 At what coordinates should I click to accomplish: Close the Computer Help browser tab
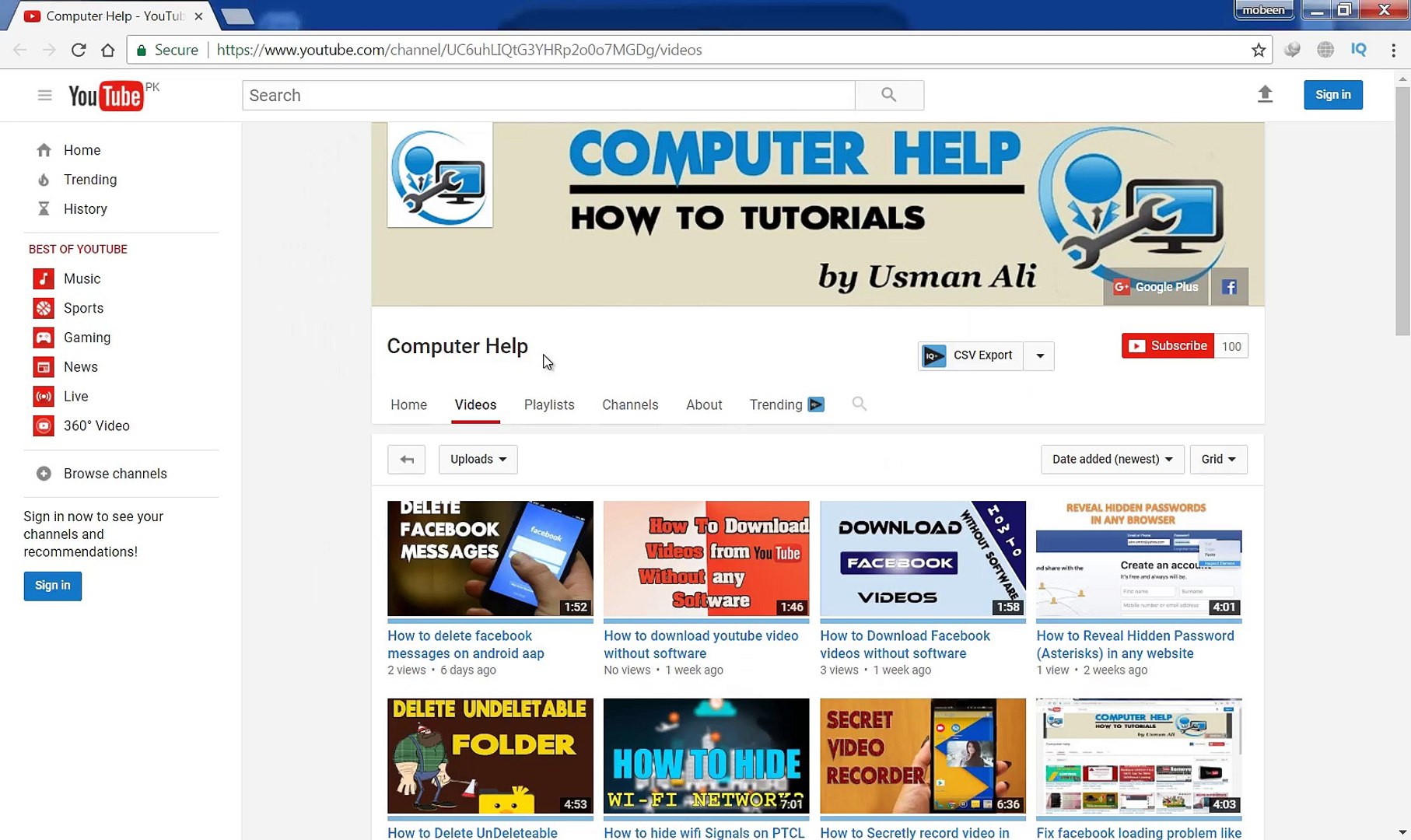tap(198, 16)
